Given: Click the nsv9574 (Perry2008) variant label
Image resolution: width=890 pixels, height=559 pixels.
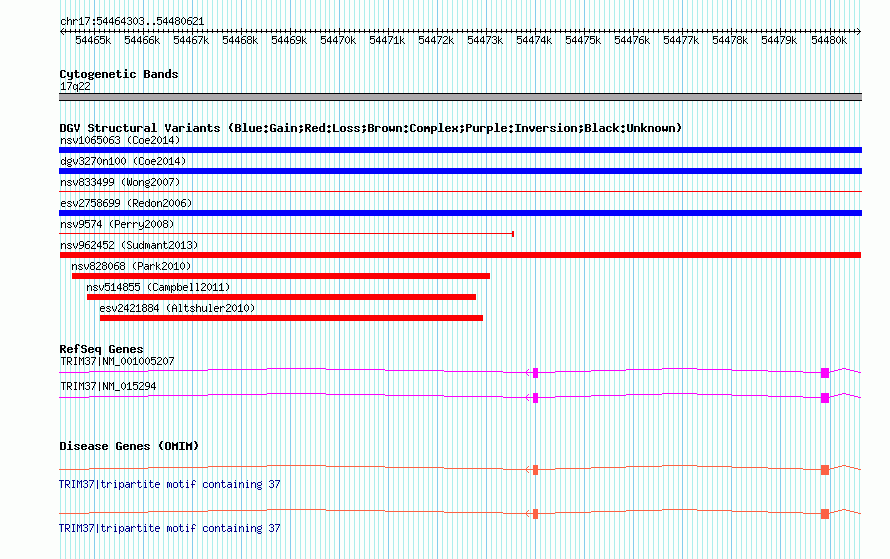Looking at the screenshot, I should click(117, 224).
